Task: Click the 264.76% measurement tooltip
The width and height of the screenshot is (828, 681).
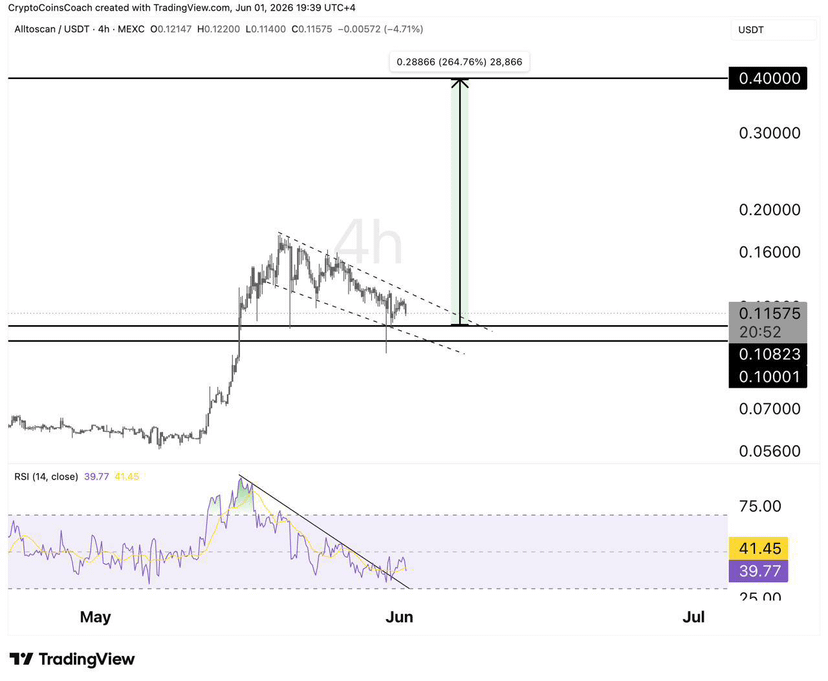Action: 459,62
